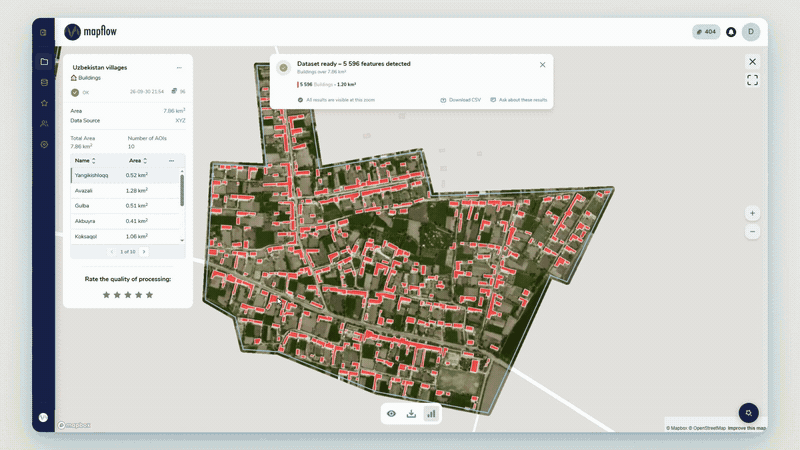Viewport: 800px width, 450px height.
Task: Select the Avazali row
Action: (x=126, y=191)
